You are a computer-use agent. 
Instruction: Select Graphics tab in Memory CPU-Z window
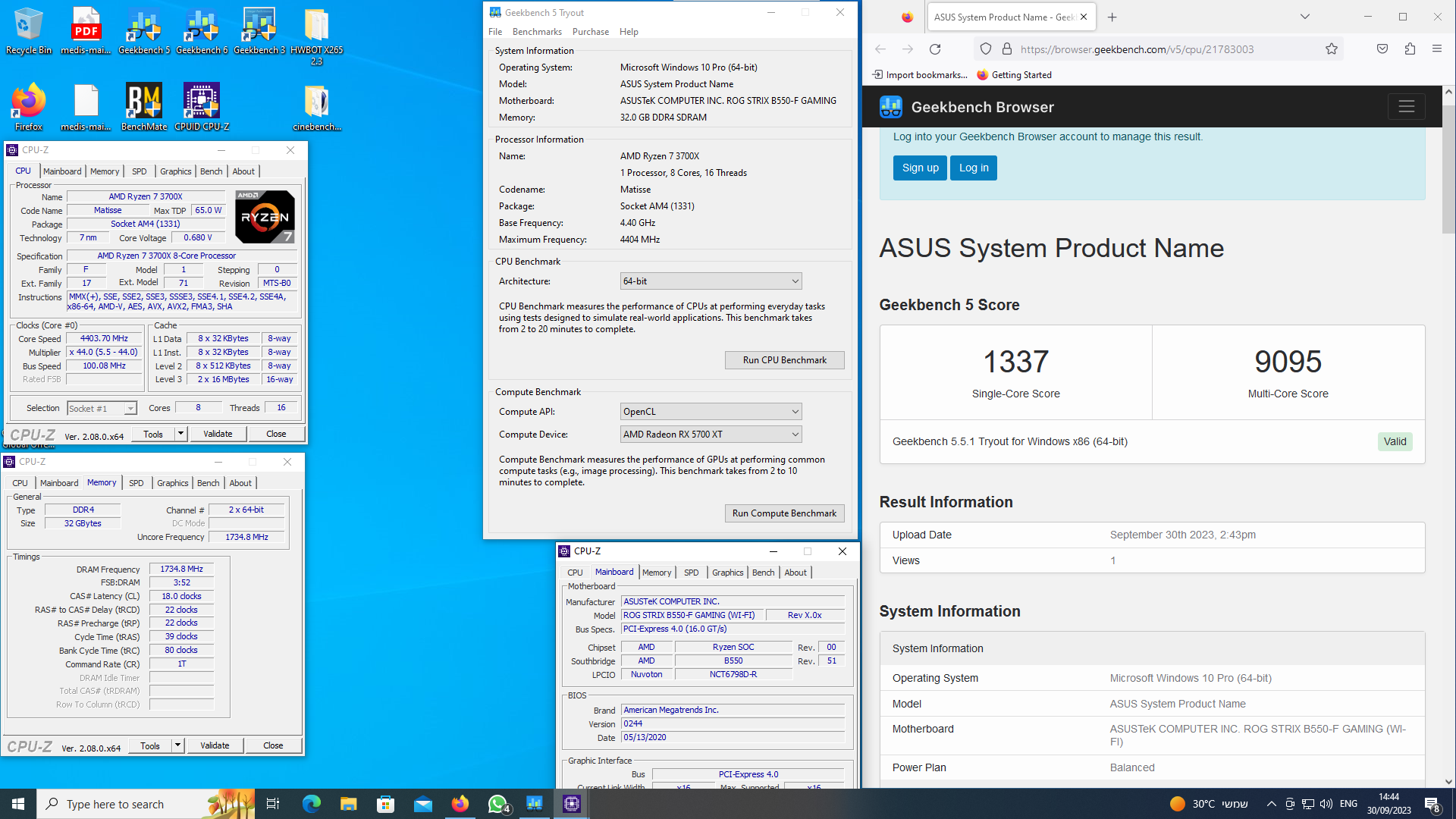pos(173,483)
